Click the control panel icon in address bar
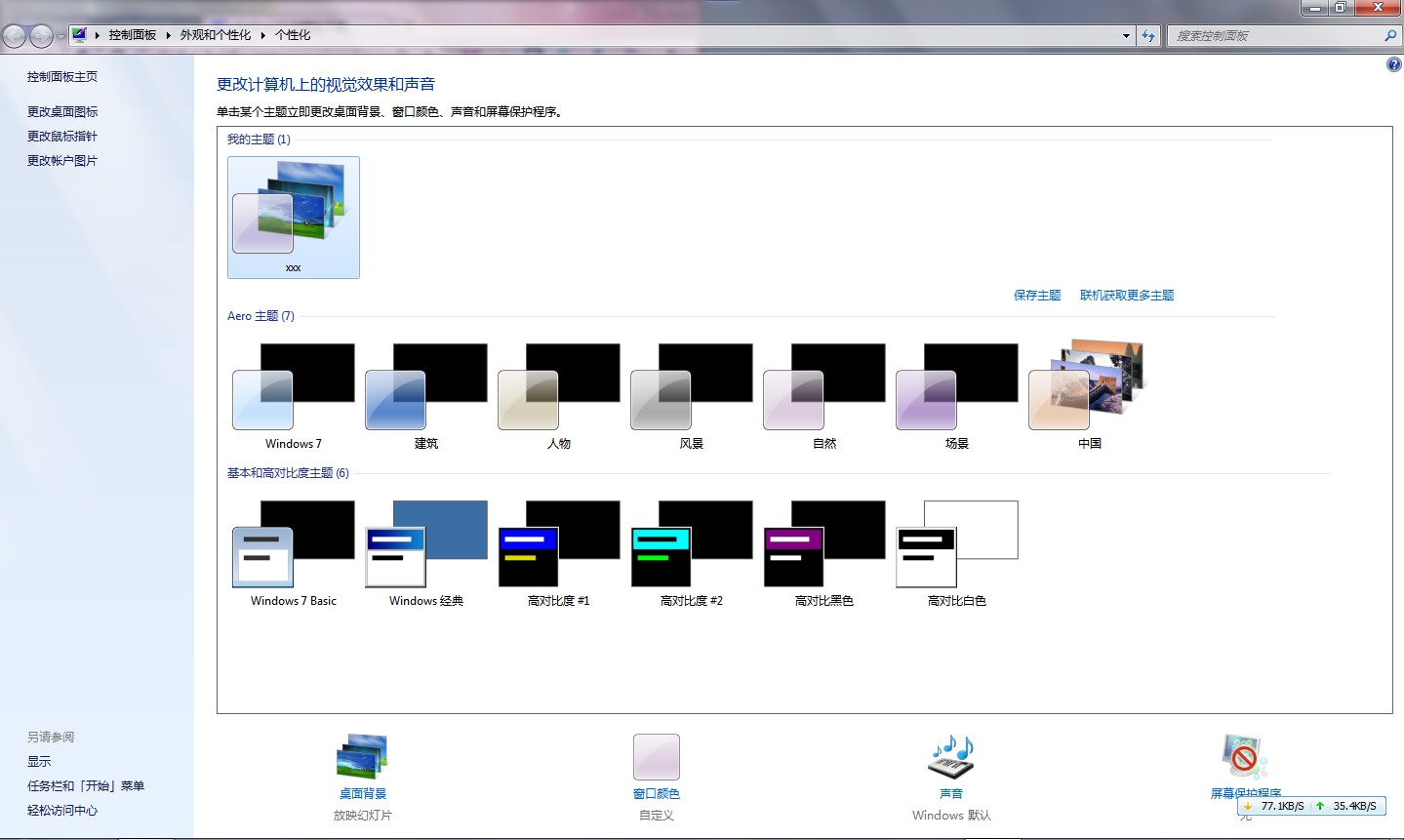This screenshot has height=840, width=1404. (x=80, y=35)
